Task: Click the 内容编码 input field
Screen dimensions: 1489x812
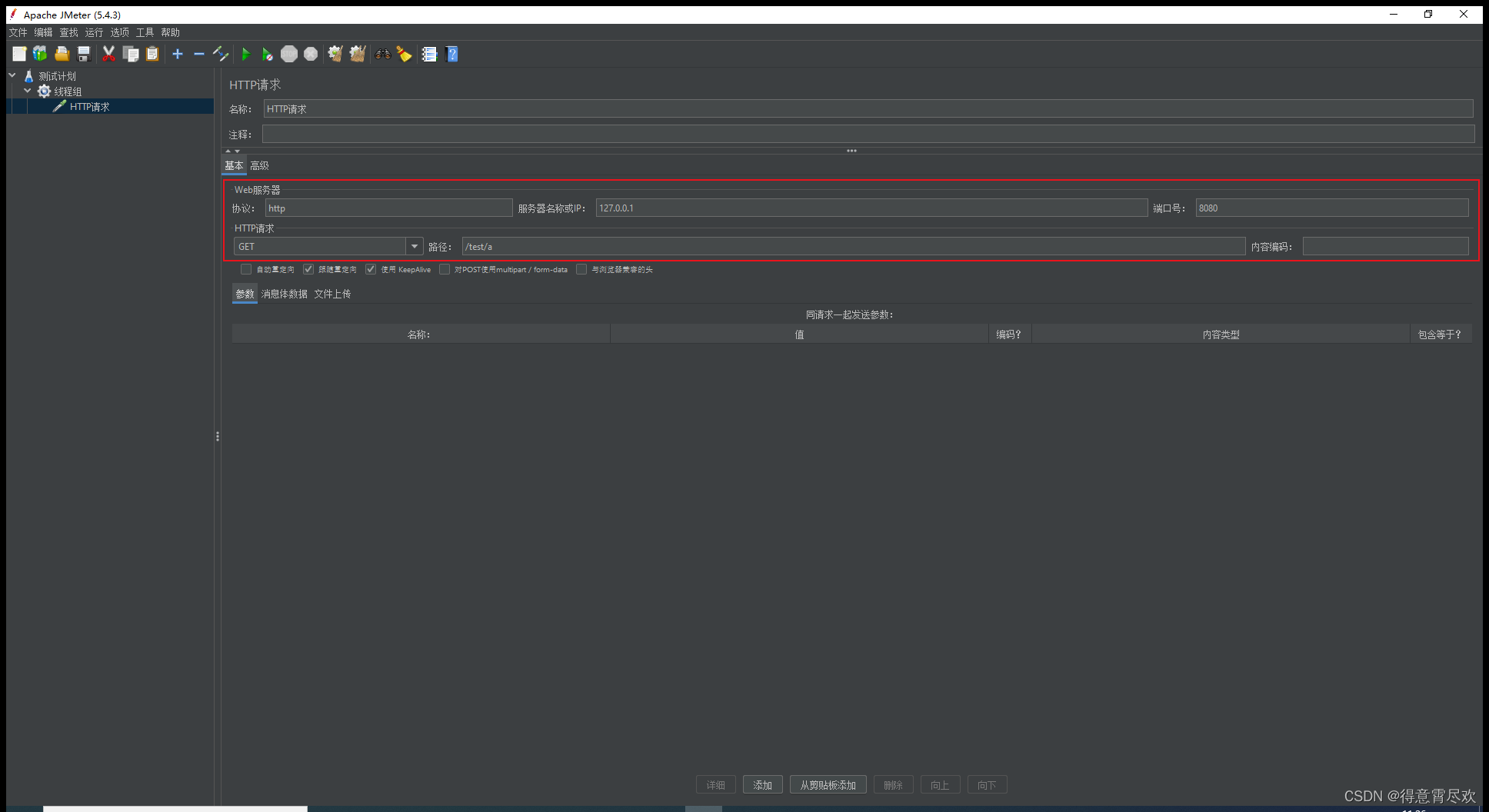Action: point(1386,246)
